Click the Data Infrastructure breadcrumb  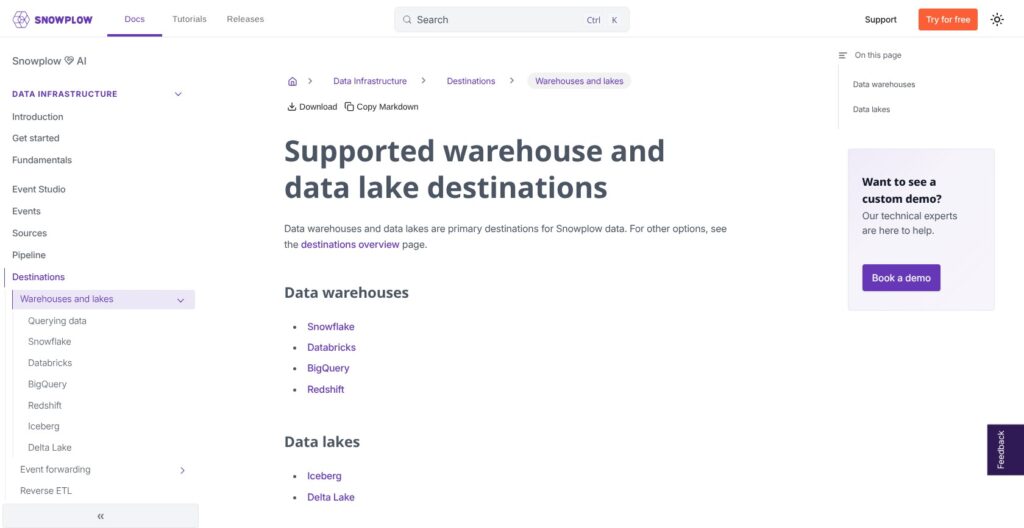(370, 81)
